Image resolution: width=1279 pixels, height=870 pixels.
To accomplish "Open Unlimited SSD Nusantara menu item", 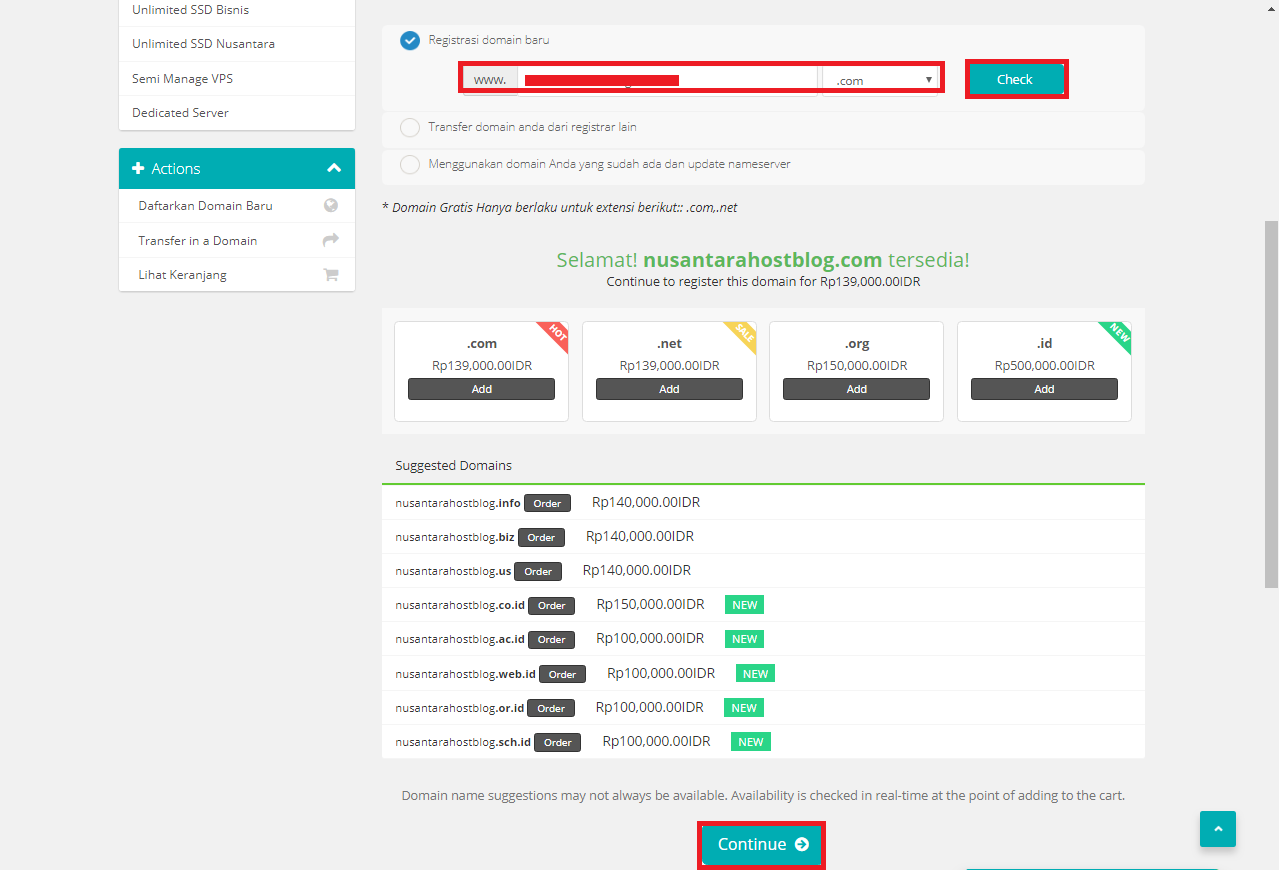I will 203,44.
